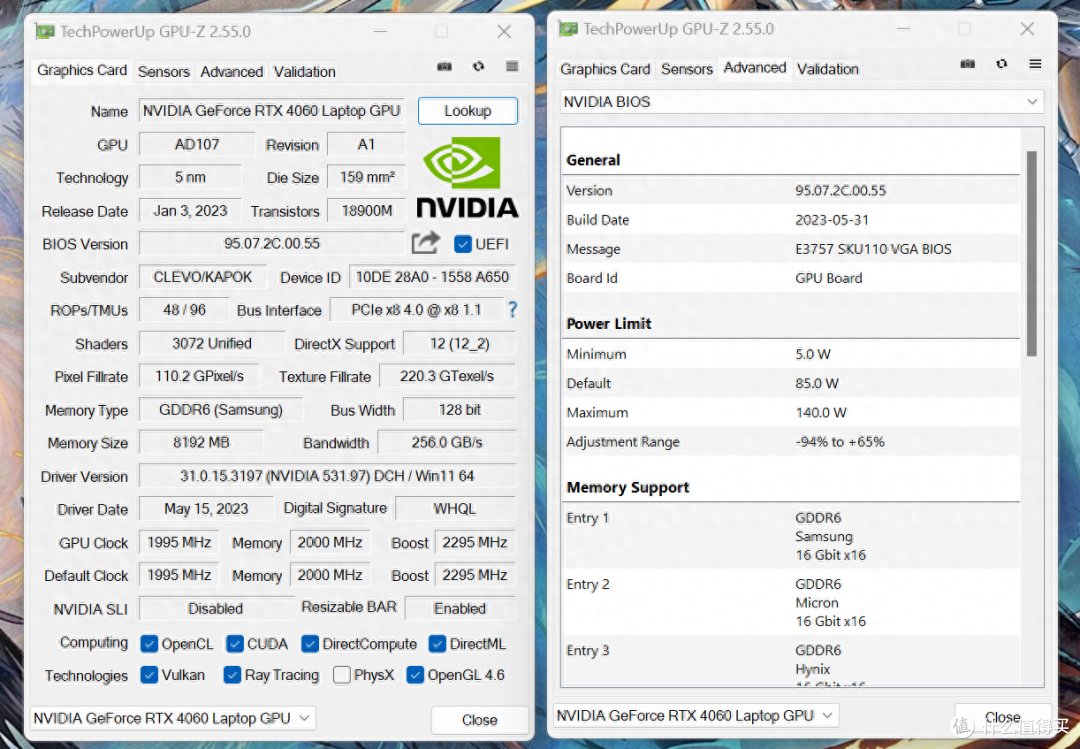The image size is (1080, 749).
Task: Toggle the CUDA checkbox
Action: (x=235, y=644)
